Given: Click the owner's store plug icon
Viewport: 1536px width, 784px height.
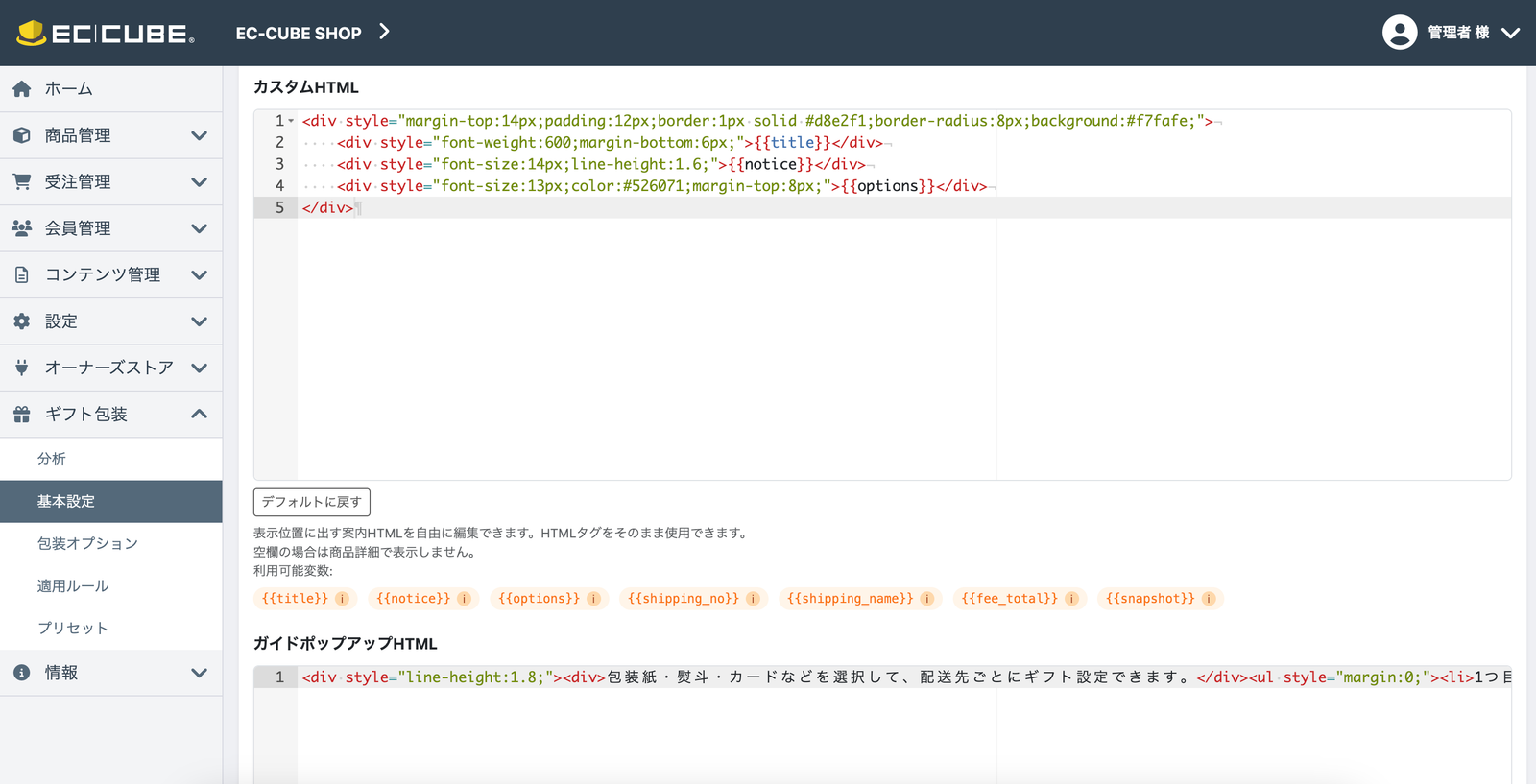Looking at the screenshot, I should pos(22,368).
